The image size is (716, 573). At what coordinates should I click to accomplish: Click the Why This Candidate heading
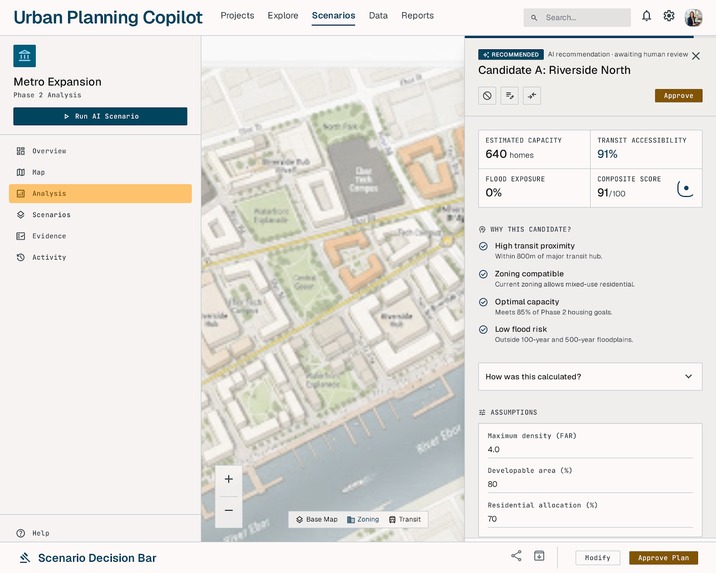[530, 229]
